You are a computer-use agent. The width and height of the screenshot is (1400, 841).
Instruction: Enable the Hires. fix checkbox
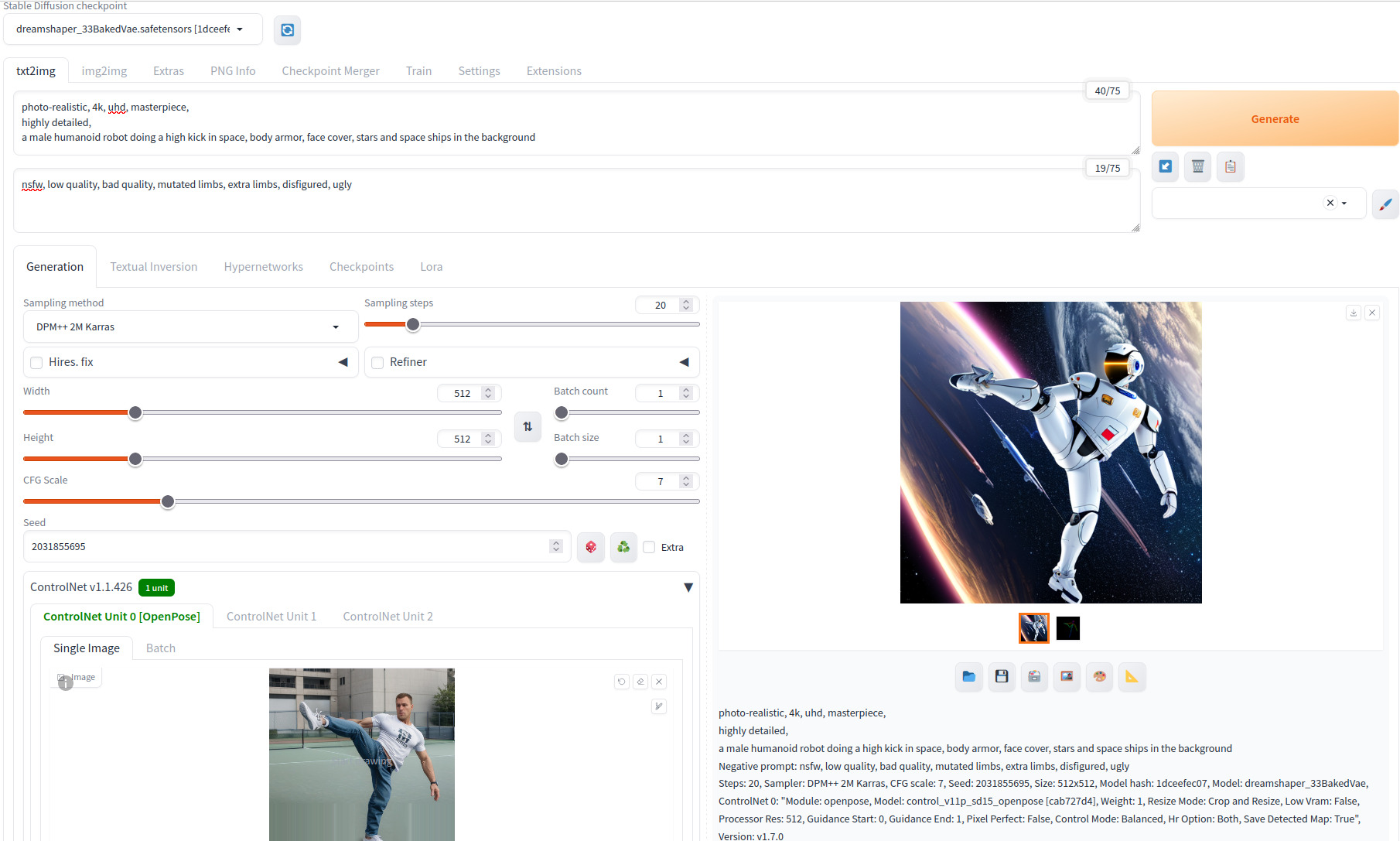[36, 362]
